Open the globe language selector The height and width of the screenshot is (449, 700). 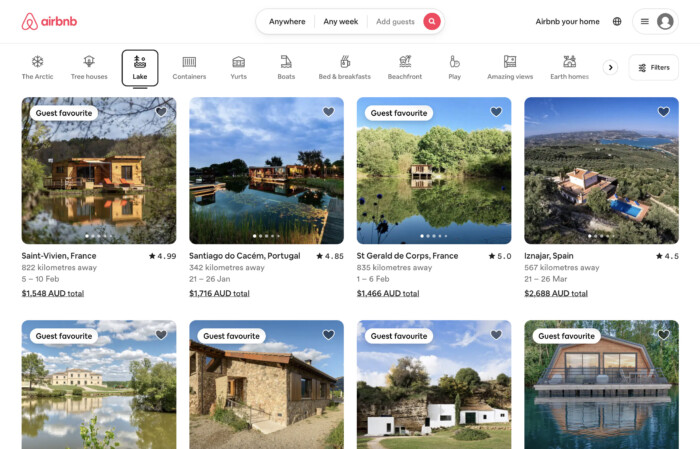[616, 21]
